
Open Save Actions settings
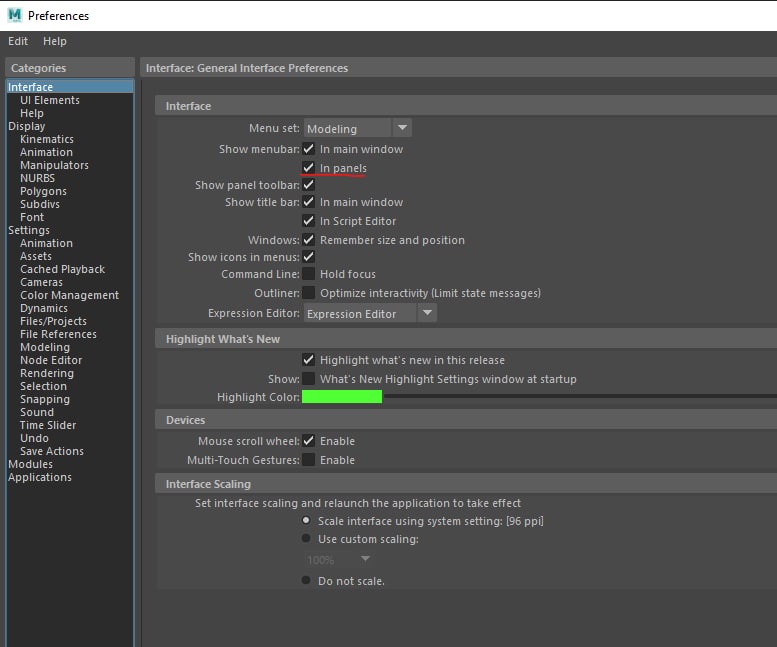click(52, 451)
